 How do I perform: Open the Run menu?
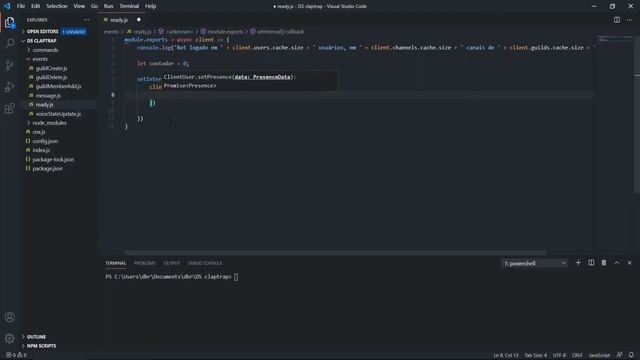[109, 6]
